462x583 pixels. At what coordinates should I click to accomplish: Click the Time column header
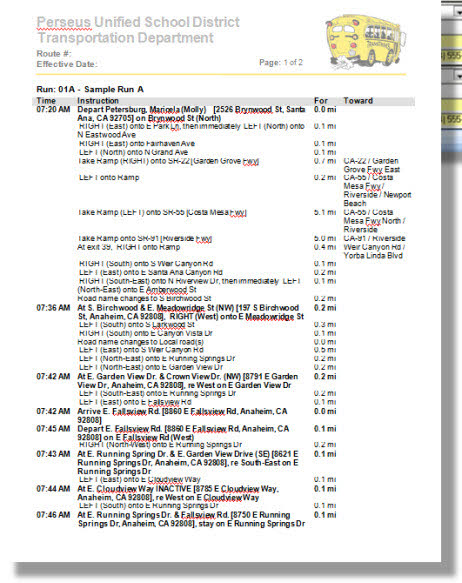click(46, 101)
